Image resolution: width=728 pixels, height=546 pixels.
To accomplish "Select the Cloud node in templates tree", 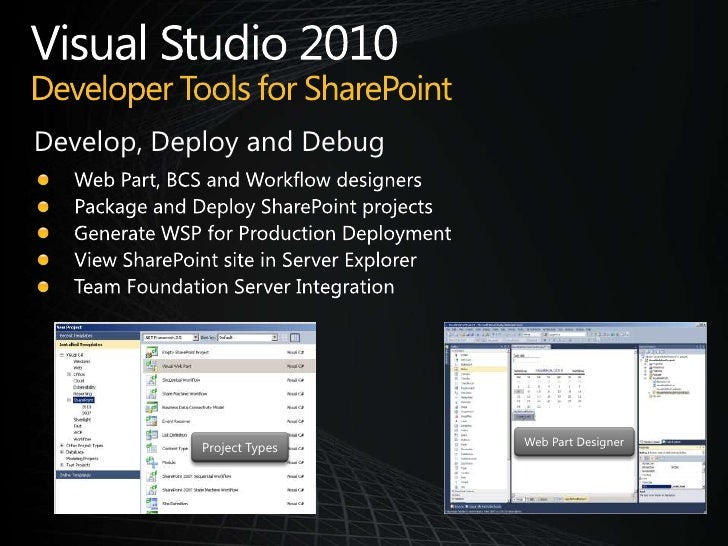I will point(79,381).
